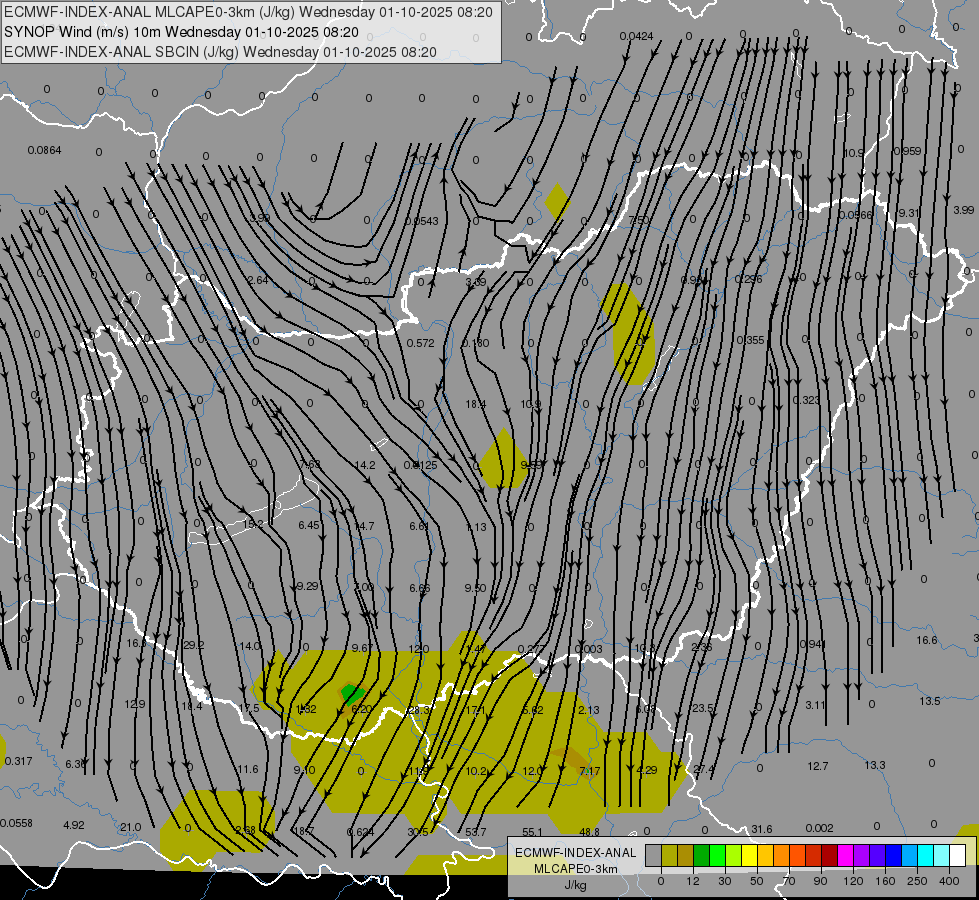
Task: Click the map value 0.0864
Action: (x=44, y=150)
